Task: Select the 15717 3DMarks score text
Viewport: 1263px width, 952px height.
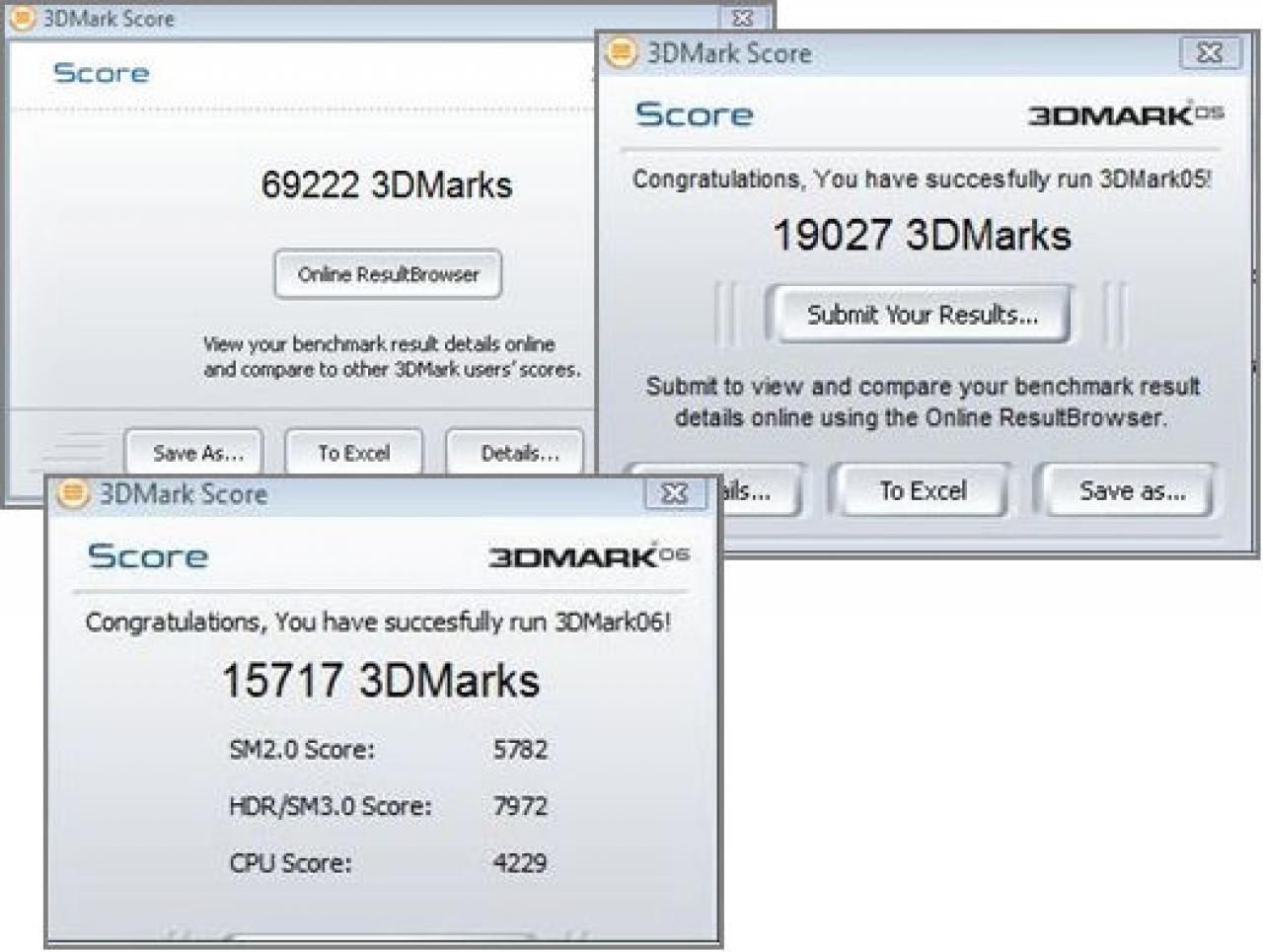Action: (380, 681)
